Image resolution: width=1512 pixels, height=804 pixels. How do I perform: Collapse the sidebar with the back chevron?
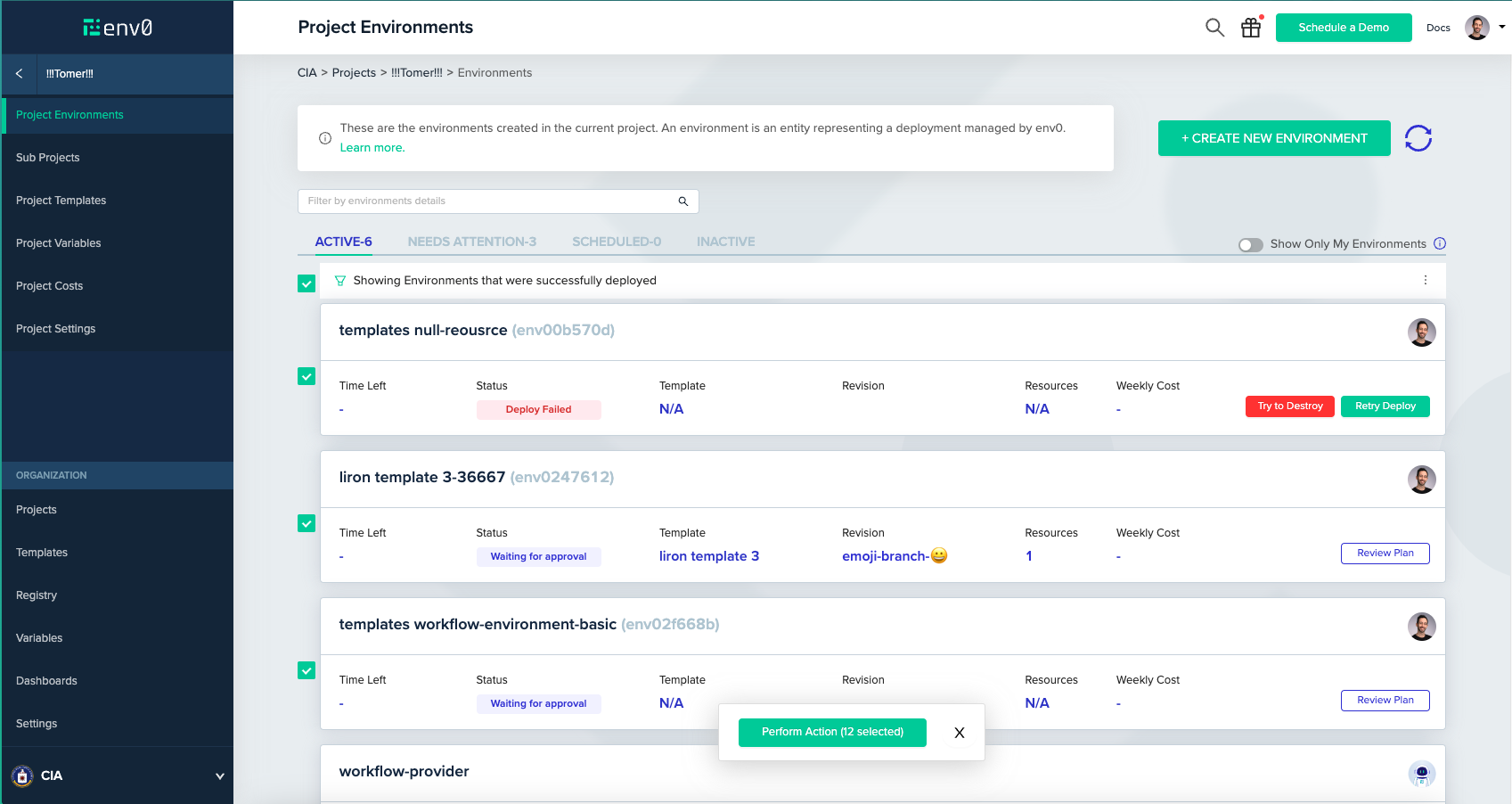click(x=19, y=73)
